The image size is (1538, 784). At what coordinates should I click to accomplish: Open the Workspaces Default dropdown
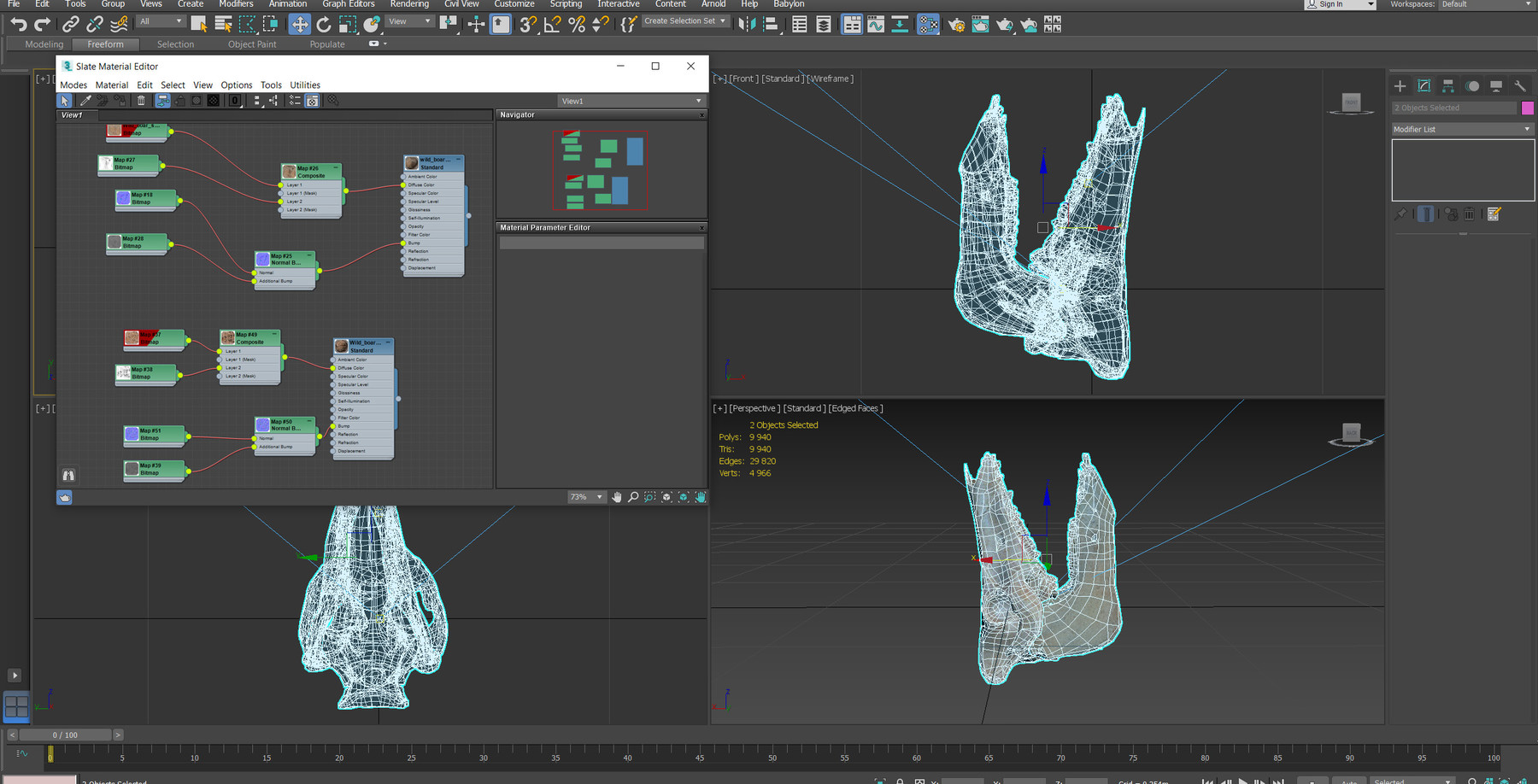point(1487,4)
